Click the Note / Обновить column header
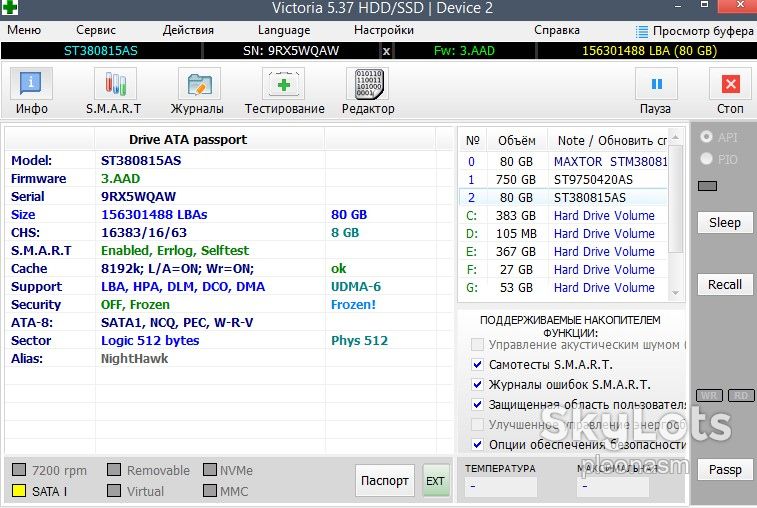This screenshot has height=508, width=757. (608, 141)
